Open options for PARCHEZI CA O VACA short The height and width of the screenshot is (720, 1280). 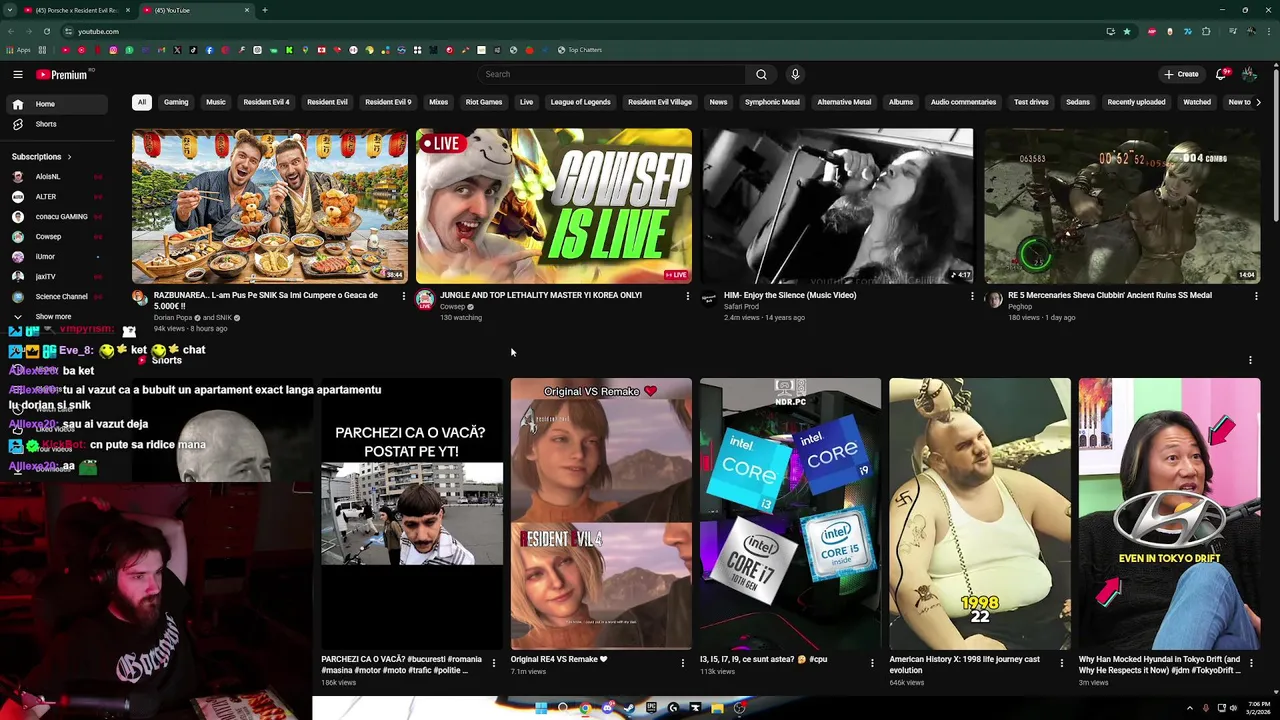coord(493,662)
